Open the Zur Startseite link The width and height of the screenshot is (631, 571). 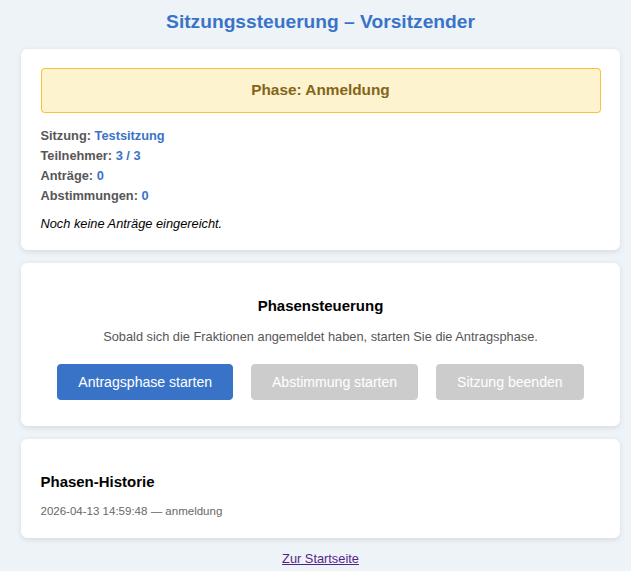(x=320, y=558)
